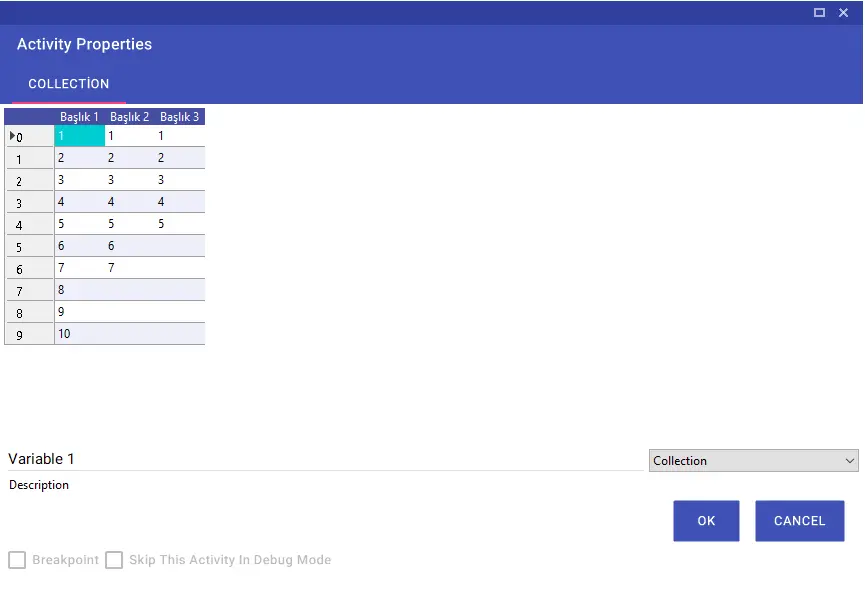Select value 5 in Başlık 2 column

click(x=130, y=224)
